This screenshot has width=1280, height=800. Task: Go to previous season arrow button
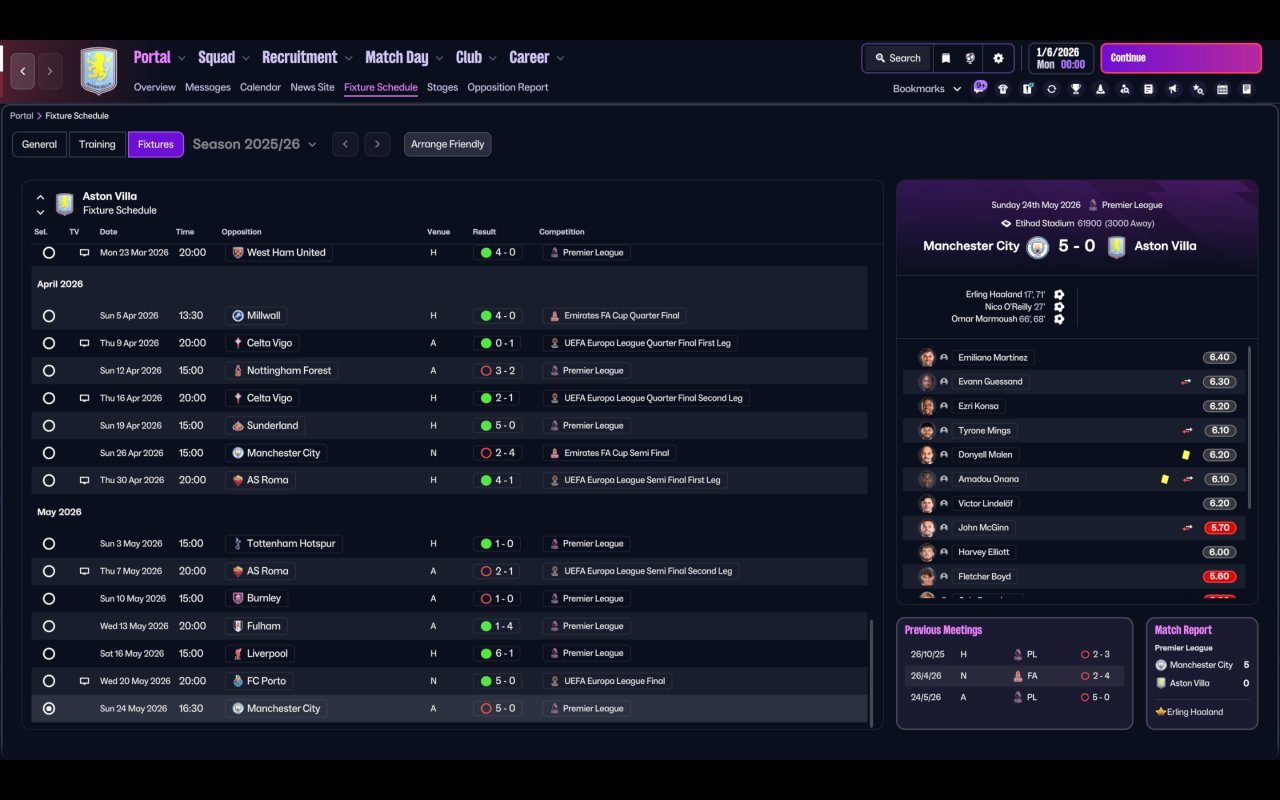click(x=345, y=144)
